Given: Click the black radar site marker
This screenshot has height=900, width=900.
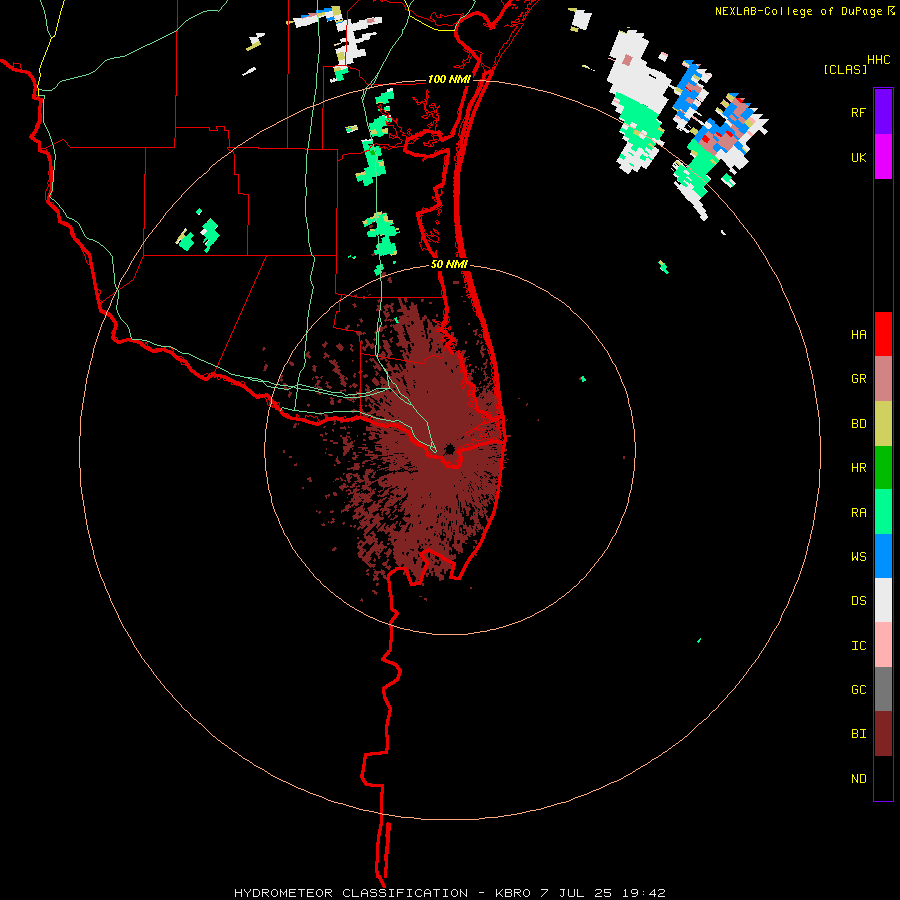Looking at the screenshot, I should pyautogui.click(x=450, y=449).
